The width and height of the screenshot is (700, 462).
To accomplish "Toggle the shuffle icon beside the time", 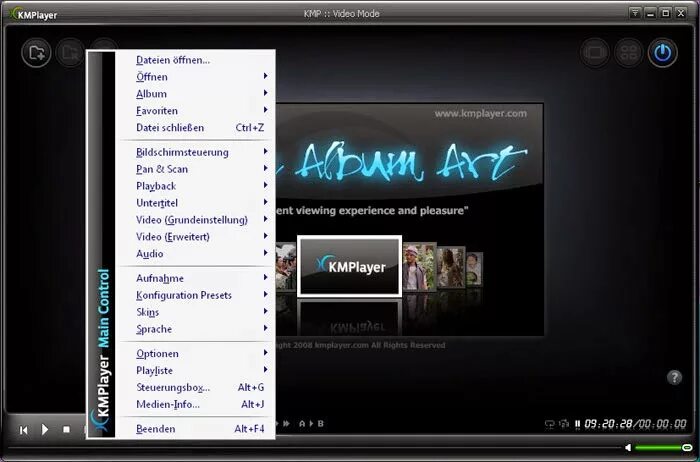I will (565, 424).
